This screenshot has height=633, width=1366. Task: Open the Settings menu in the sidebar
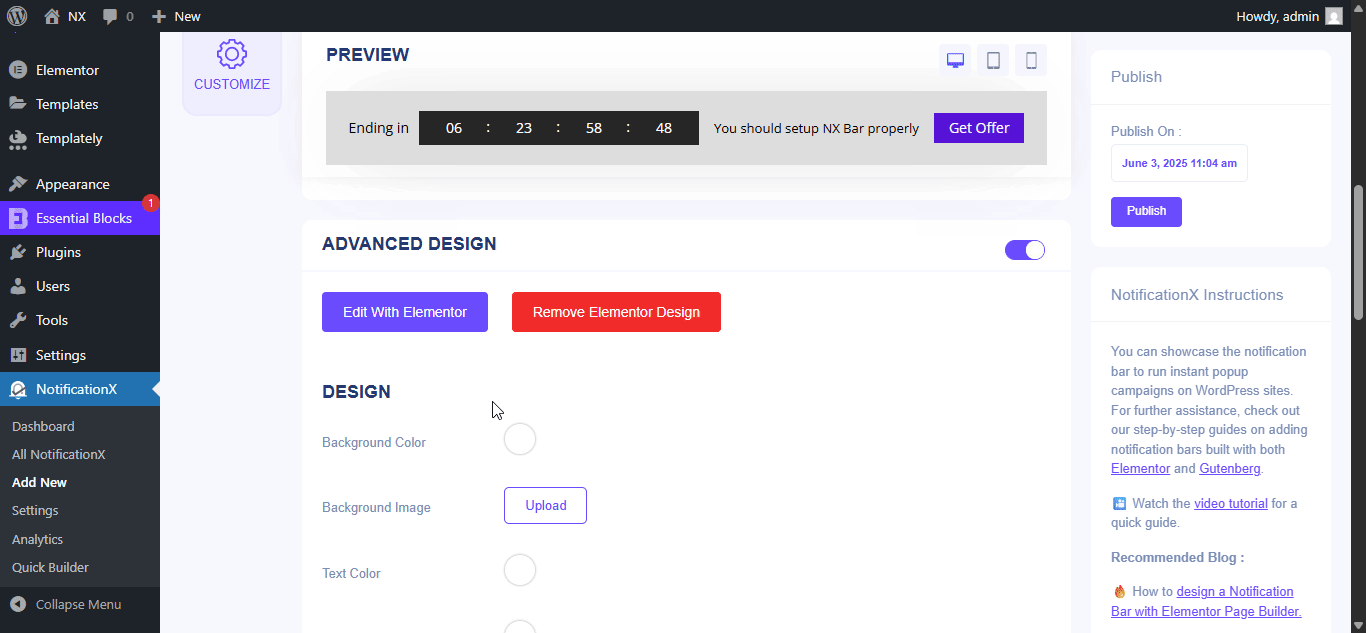pyautogui.click(x=80, y=355)
